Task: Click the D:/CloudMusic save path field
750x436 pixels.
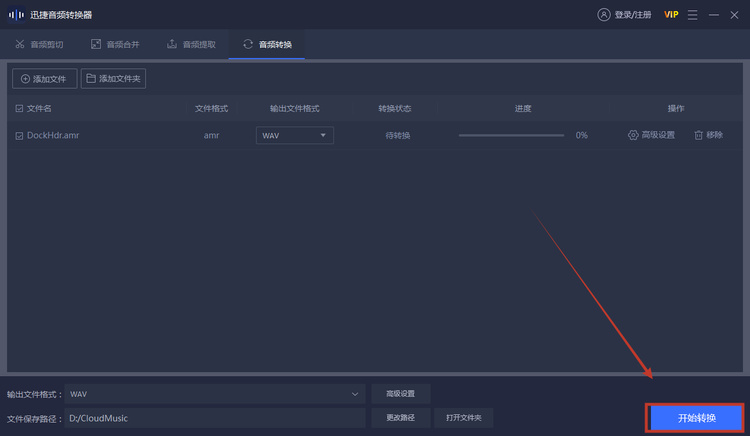Action: coord(215,418)
